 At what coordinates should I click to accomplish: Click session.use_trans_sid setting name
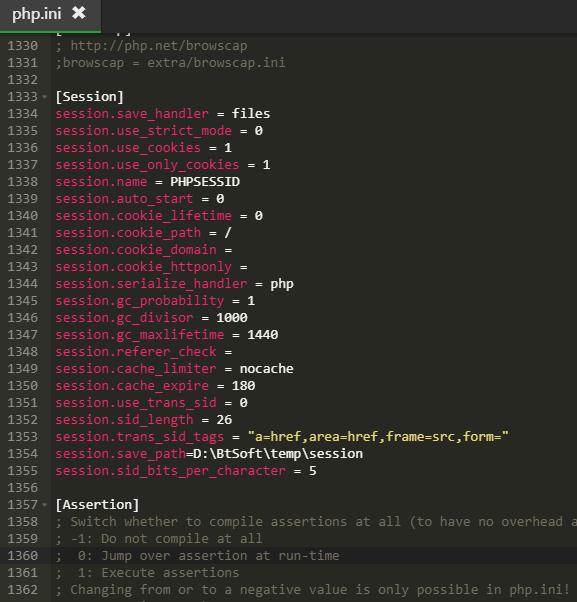(x=136, y=403)
